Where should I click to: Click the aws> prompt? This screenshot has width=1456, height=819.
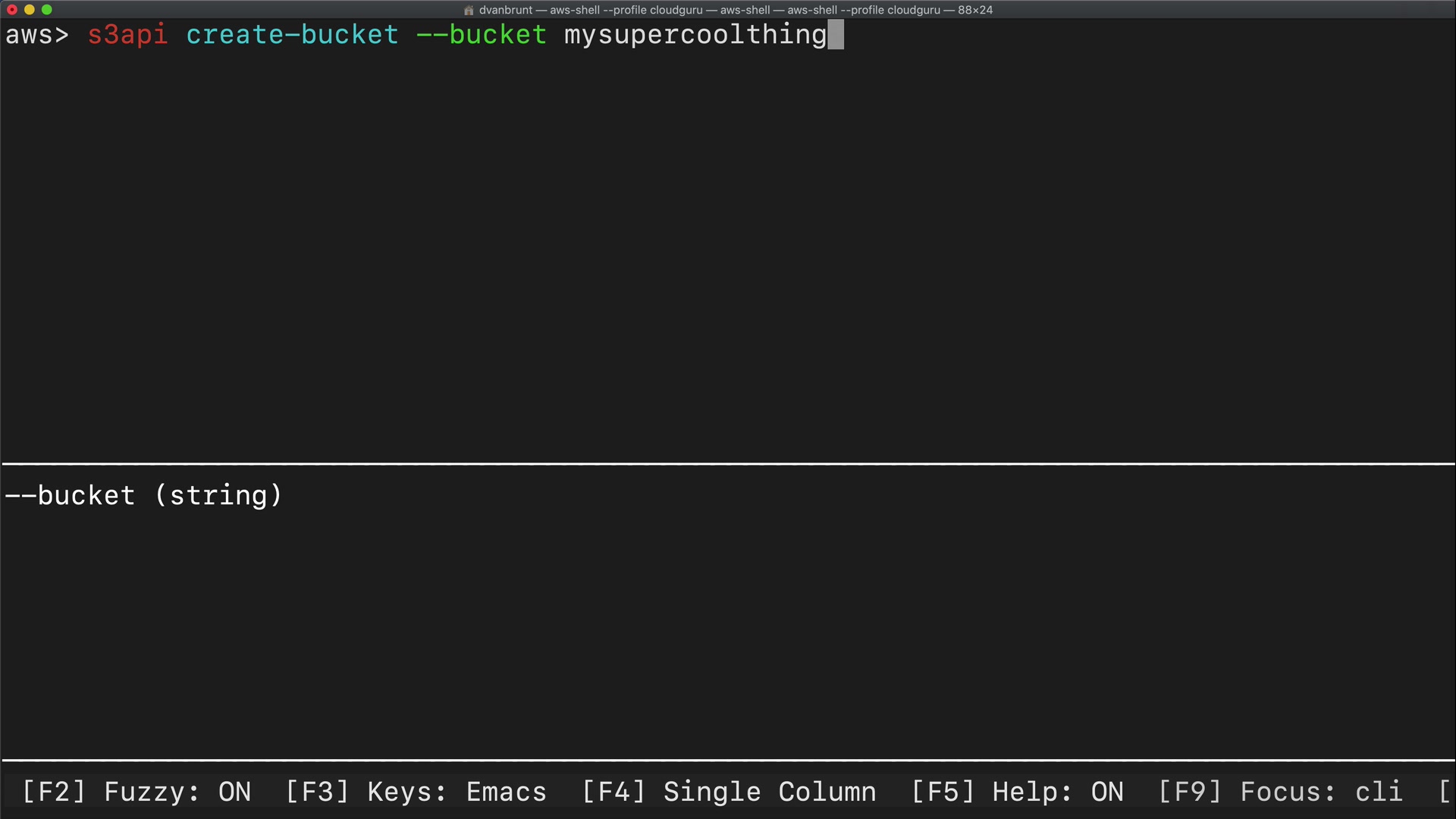36,35
